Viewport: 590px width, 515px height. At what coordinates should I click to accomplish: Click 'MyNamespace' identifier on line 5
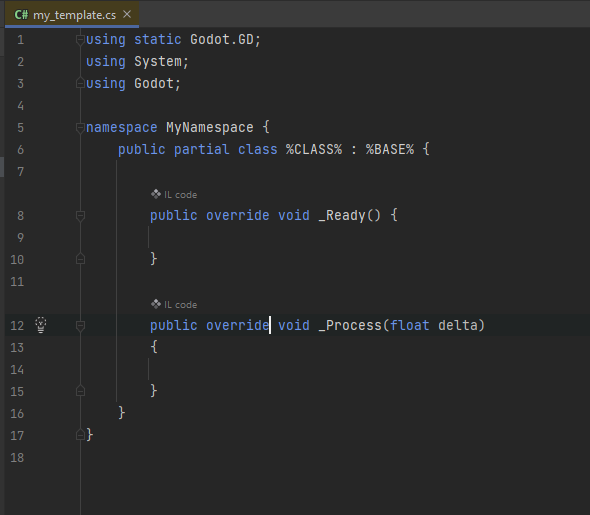pos(210,127)
